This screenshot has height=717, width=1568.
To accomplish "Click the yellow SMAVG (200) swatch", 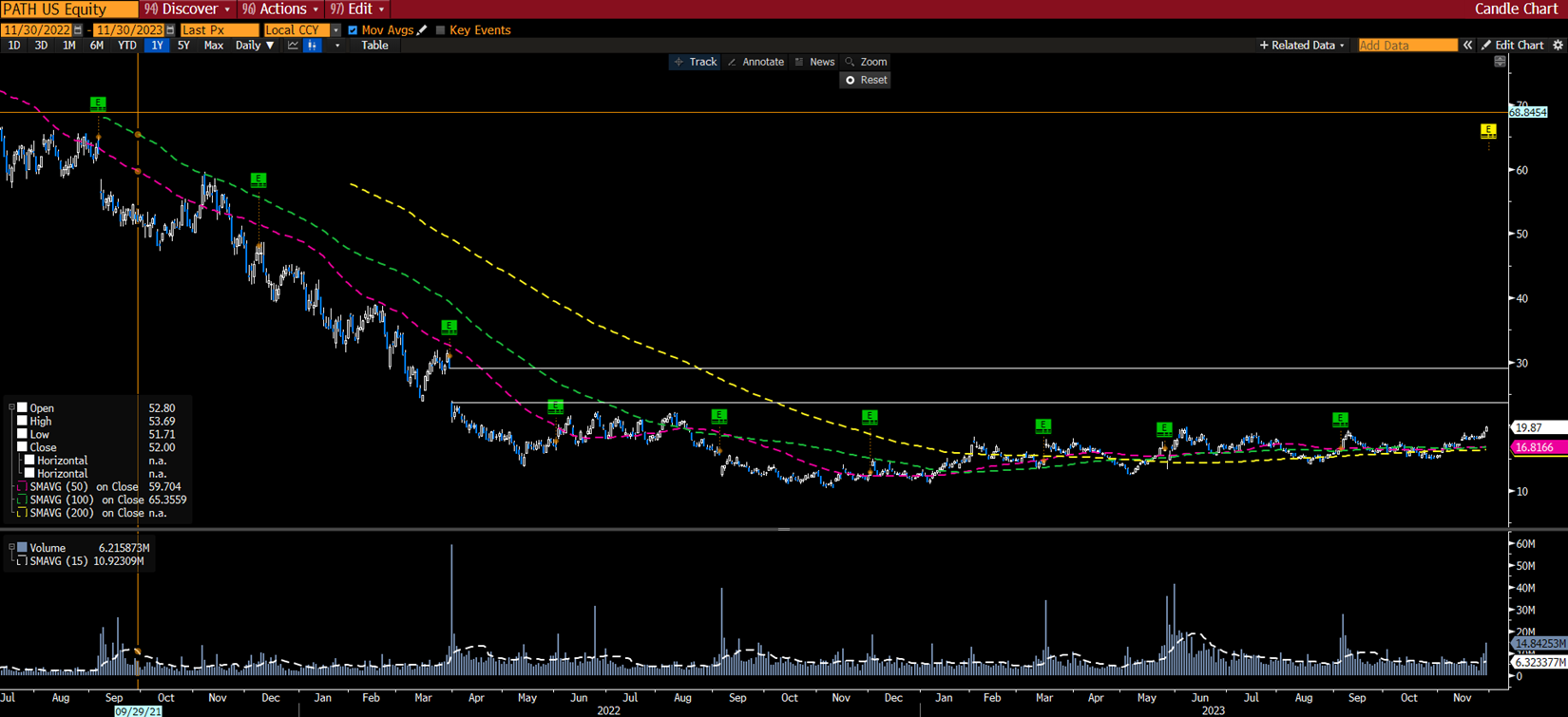I will coord(22,513).
